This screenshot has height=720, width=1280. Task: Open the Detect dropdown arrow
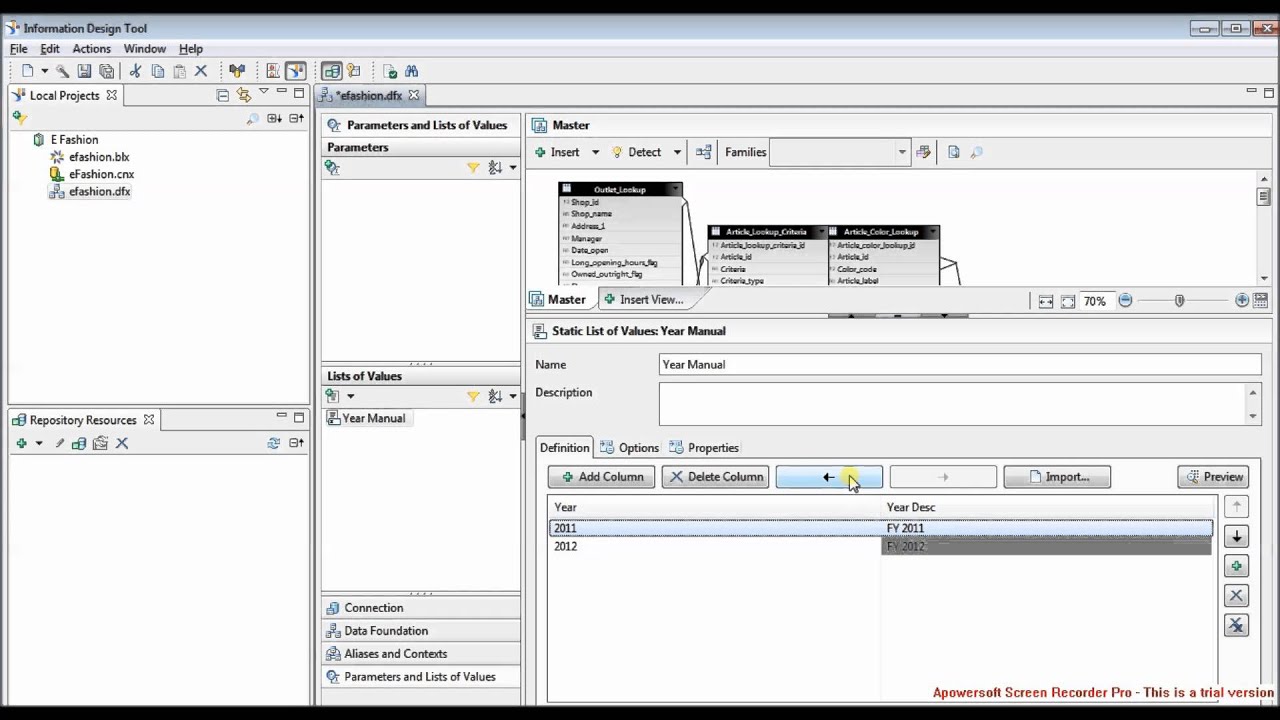pyautogui.click(x=677, y=152)
